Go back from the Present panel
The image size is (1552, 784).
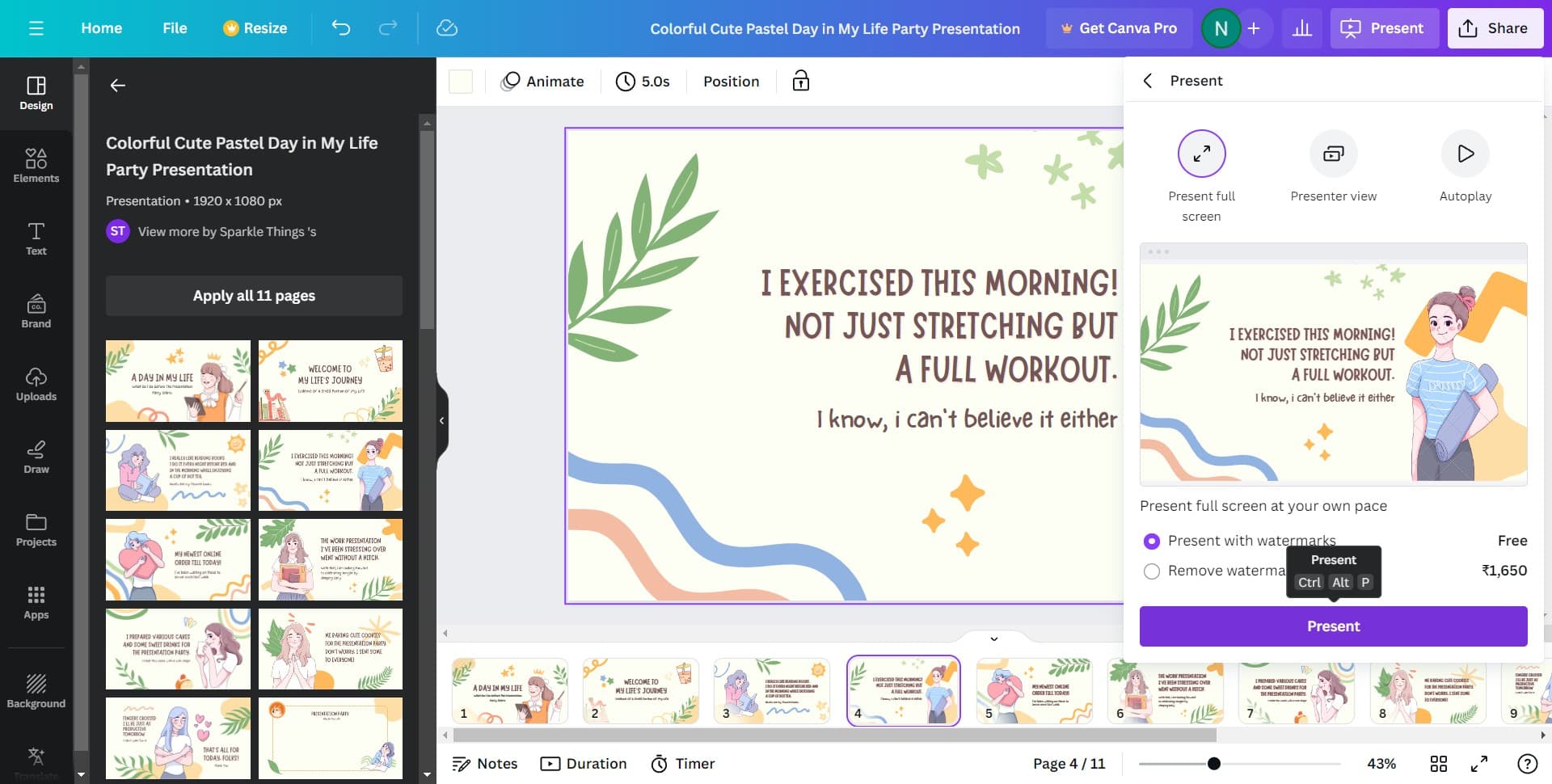(1147, 81)
